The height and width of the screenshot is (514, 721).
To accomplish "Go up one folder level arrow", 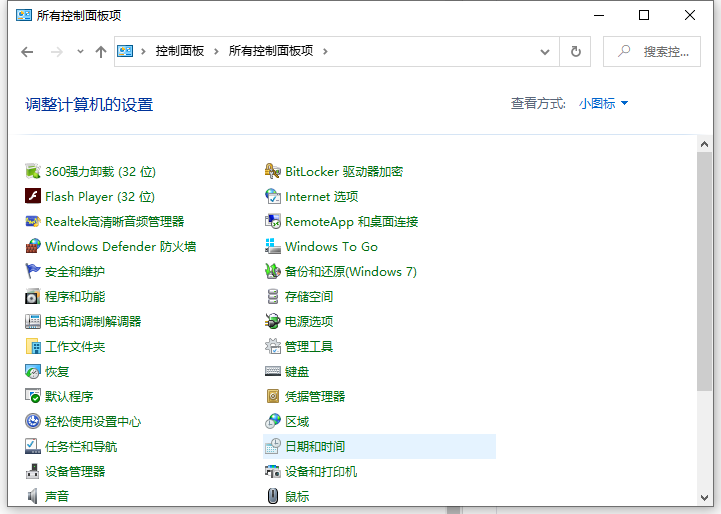I will (100, 52).
